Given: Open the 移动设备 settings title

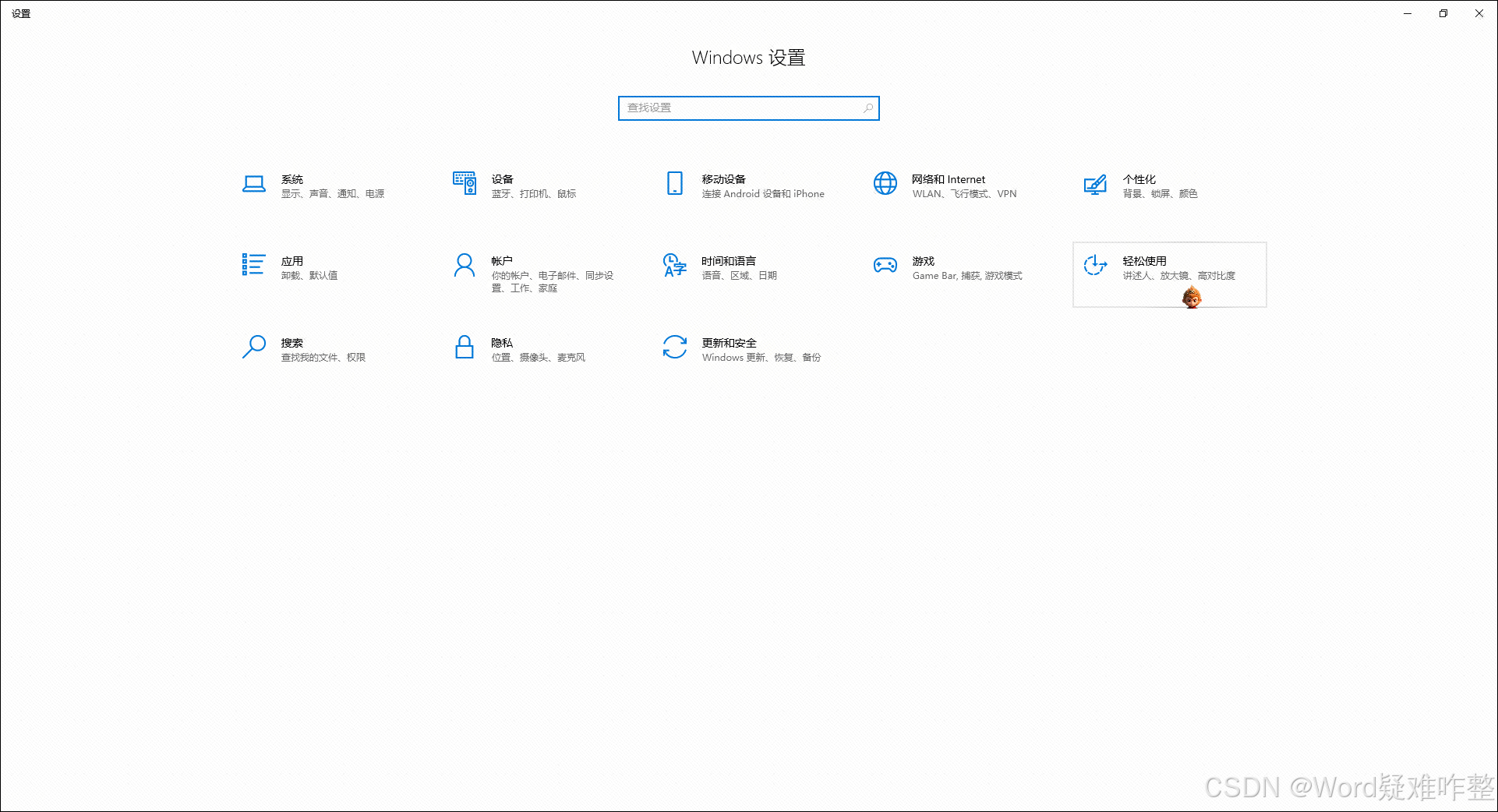Looking at the screenshot, I should click(724, 179).
